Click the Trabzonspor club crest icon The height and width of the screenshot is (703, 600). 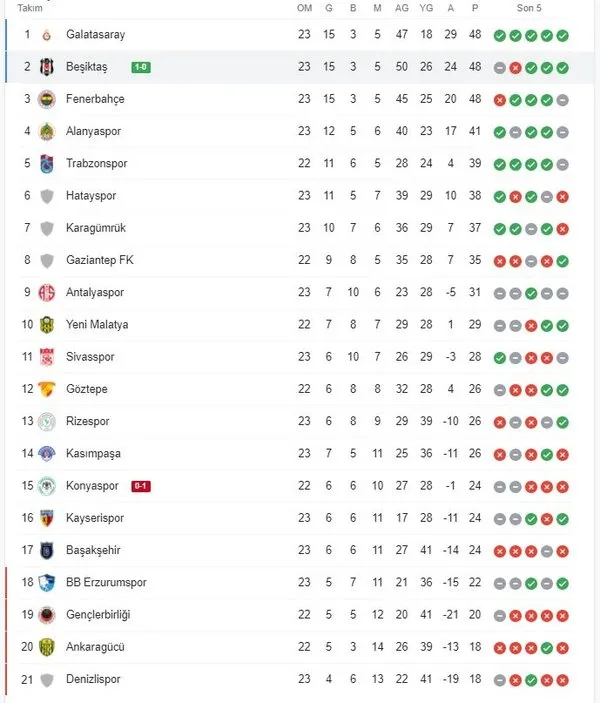coord(46,164)
